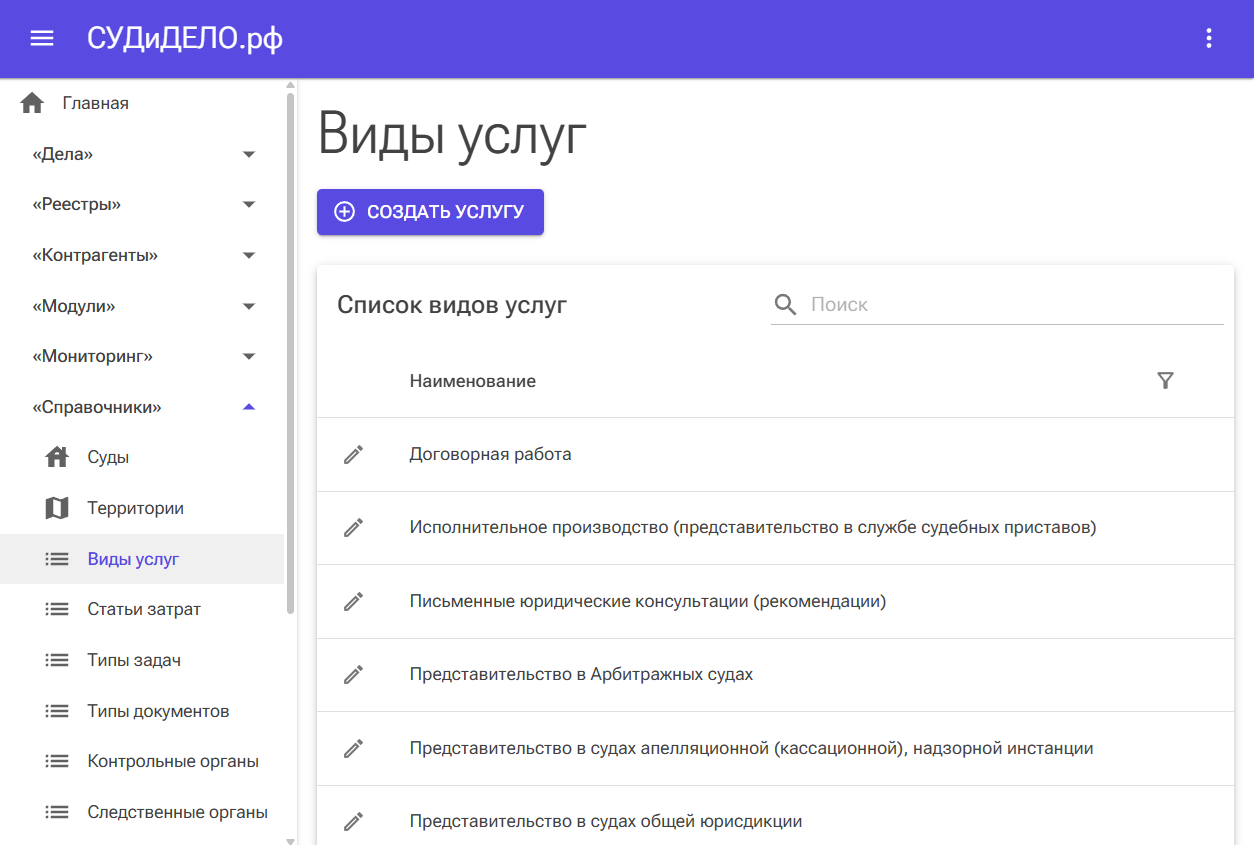
Task: Expand the «Контрагенты» section
Action: click(249, 256)
